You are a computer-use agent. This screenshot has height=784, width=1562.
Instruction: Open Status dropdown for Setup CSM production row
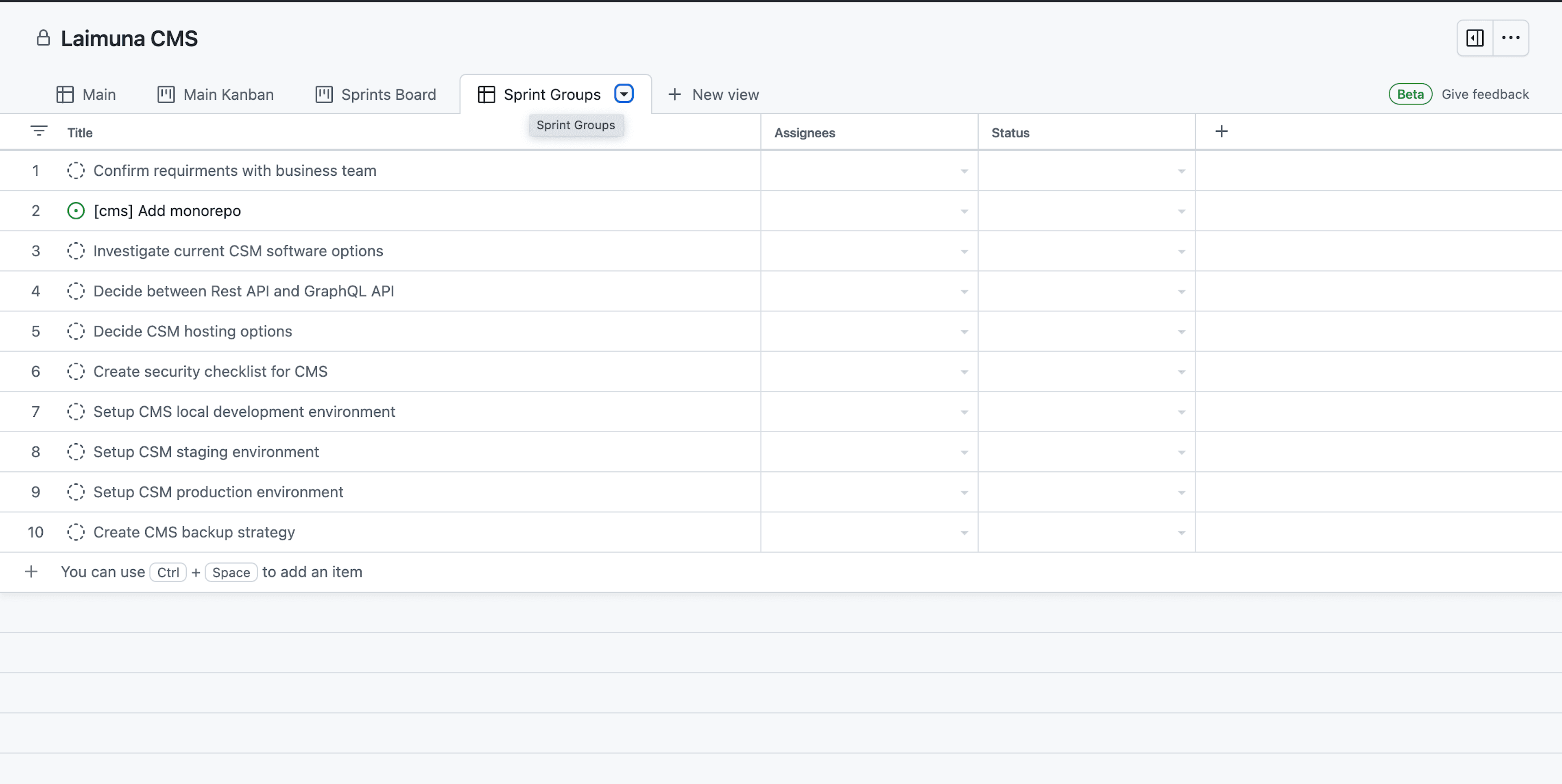(1181, 493)
